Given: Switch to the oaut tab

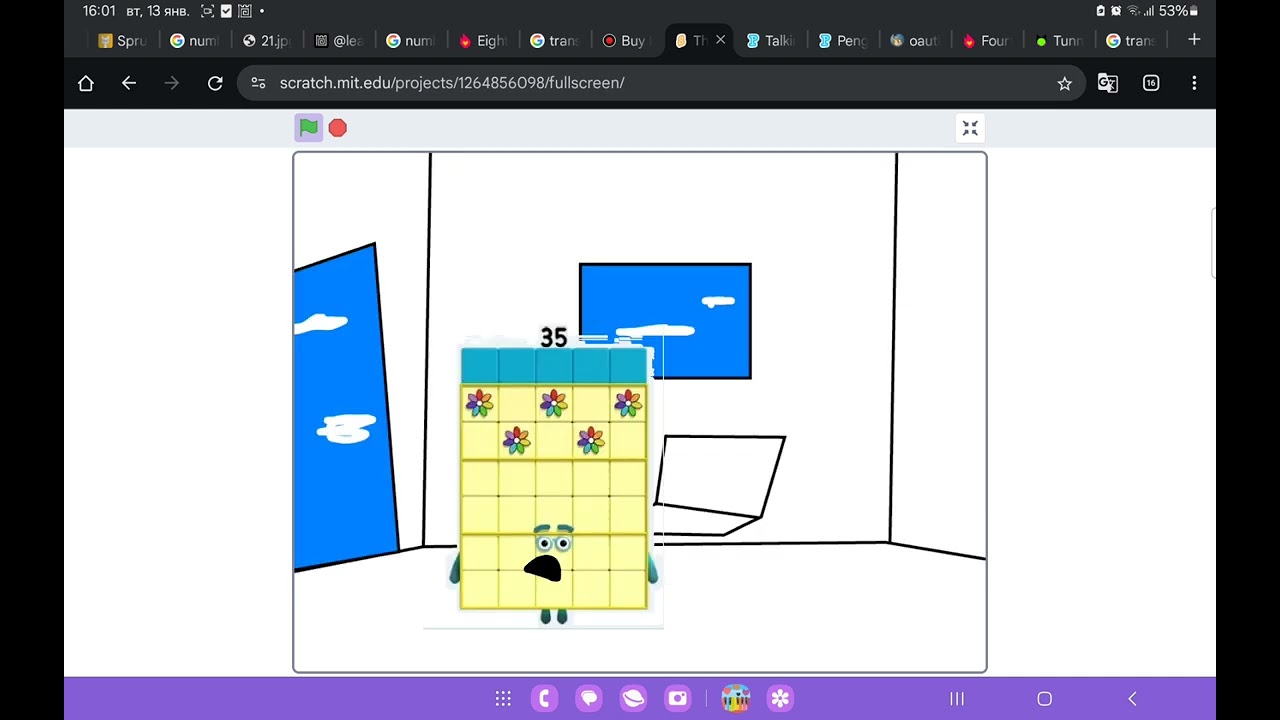Looking at the screenshot, I should [x=915, y=41].
